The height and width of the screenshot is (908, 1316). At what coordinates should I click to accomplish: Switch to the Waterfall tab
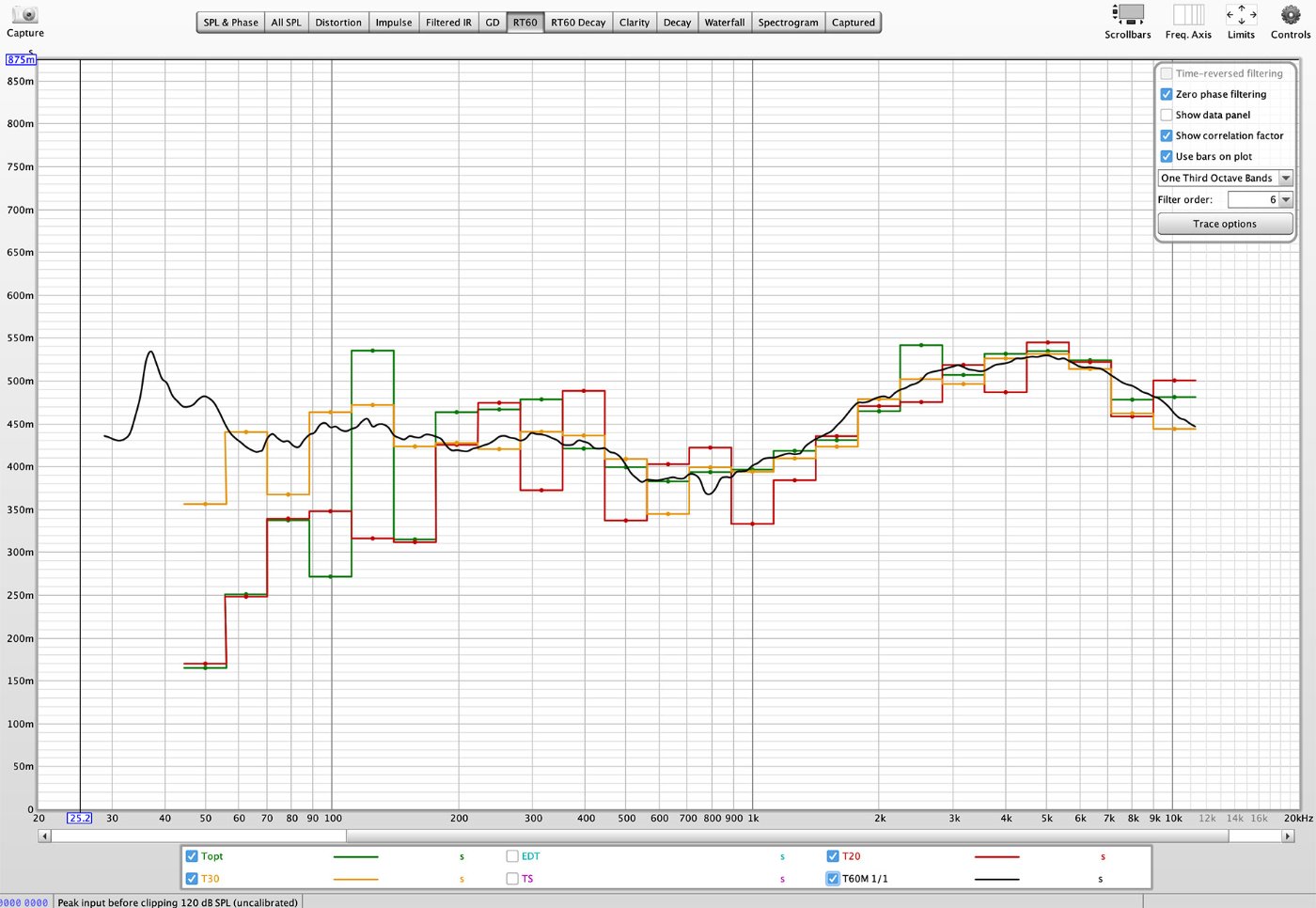(x=724, y=23)
